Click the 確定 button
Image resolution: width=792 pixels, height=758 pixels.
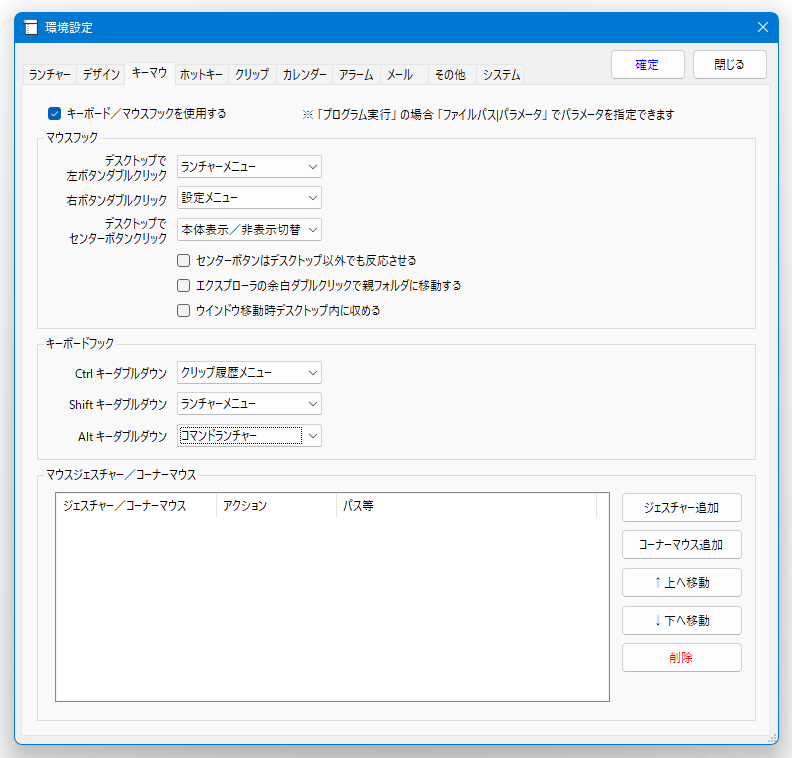[x=648, y=65]
